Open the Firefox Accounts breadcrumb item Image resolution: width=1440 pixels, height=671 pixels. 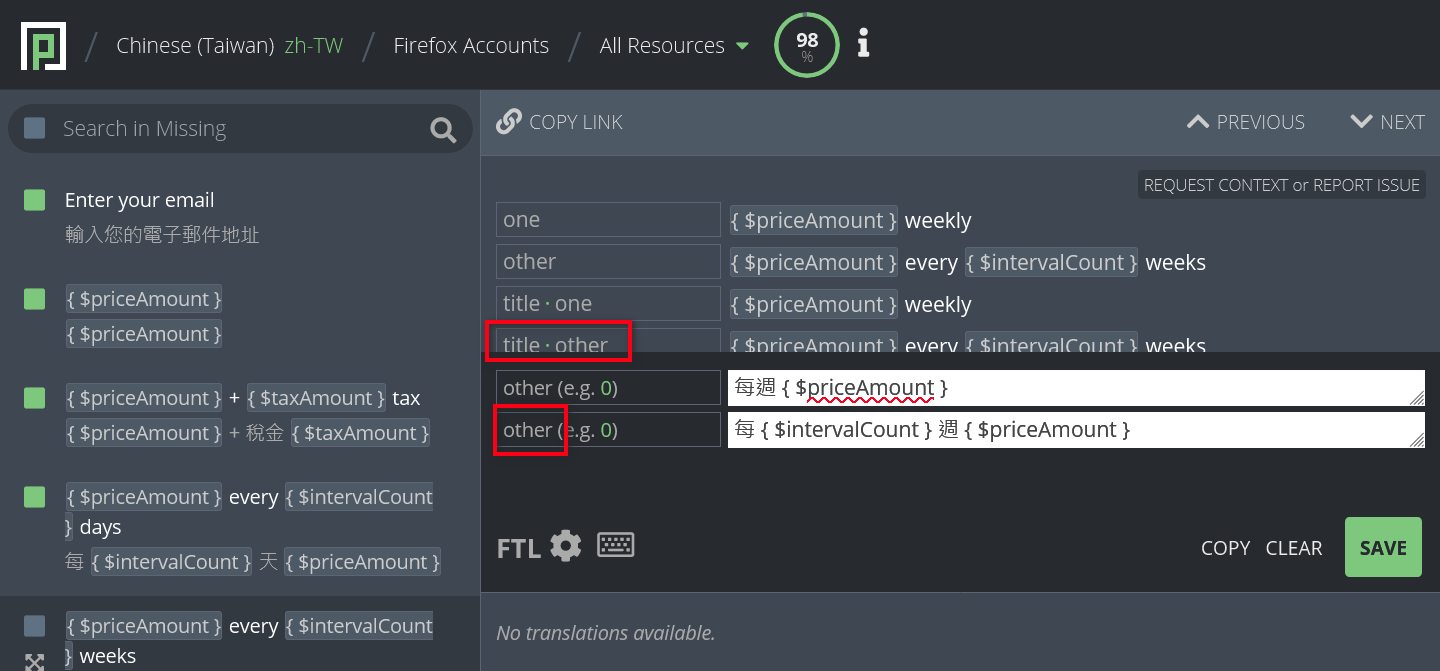471,45
